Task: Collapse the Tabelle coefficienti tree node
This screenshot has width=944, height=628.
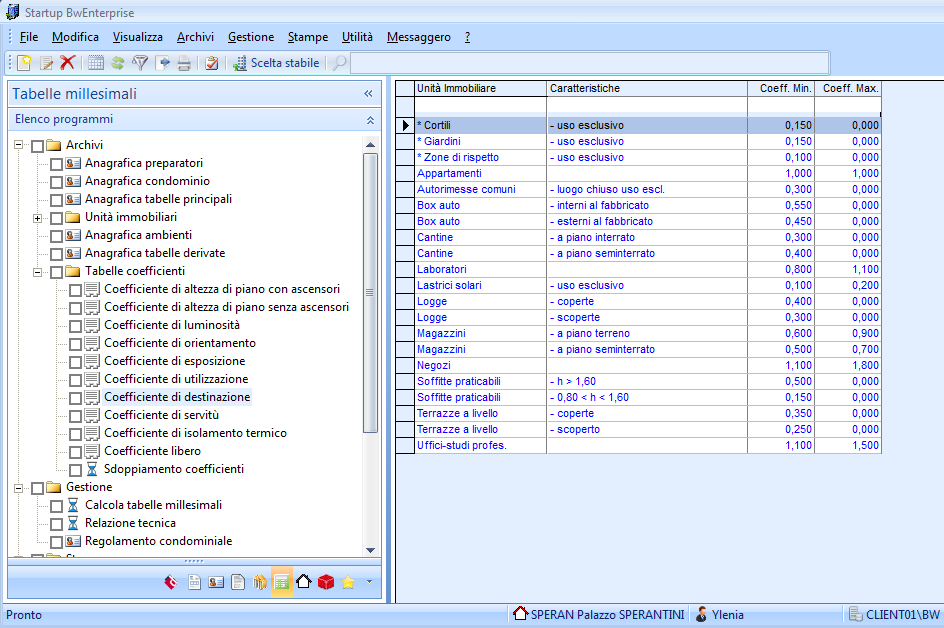Action: 38,272
